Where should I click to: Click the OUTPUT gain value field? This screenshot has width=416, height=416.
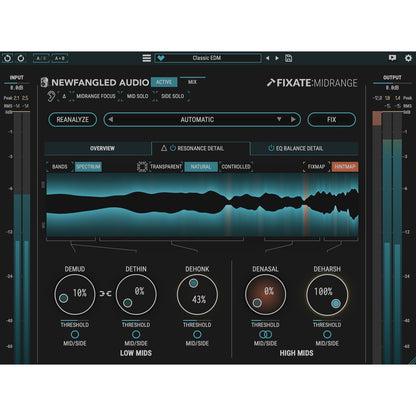(x=392, y=88)
